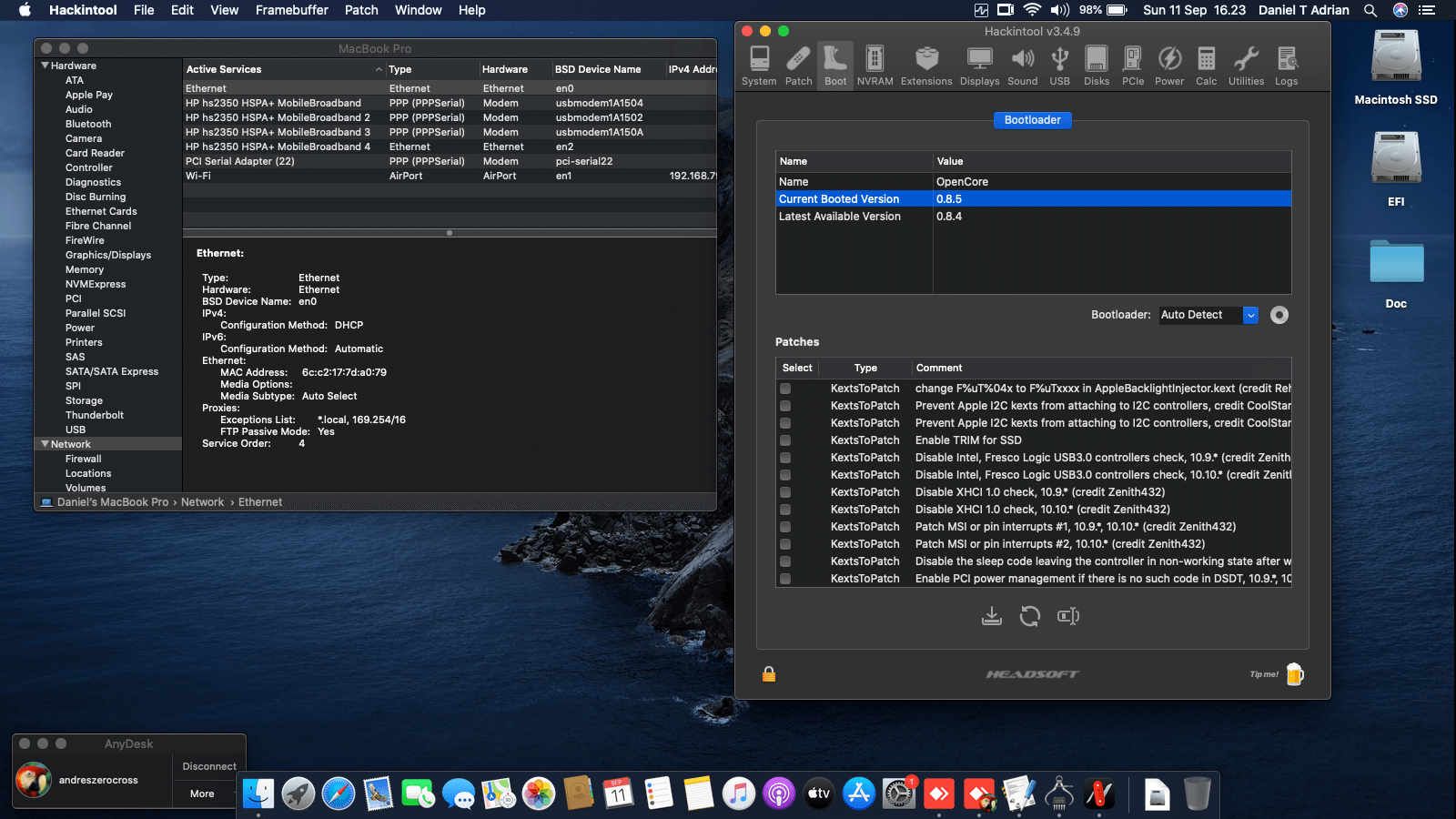Select the Wi-Fi row in Active Services
Image resolution: width=1456 pixels, height=819 pixels.
click(x=450, y=176)
